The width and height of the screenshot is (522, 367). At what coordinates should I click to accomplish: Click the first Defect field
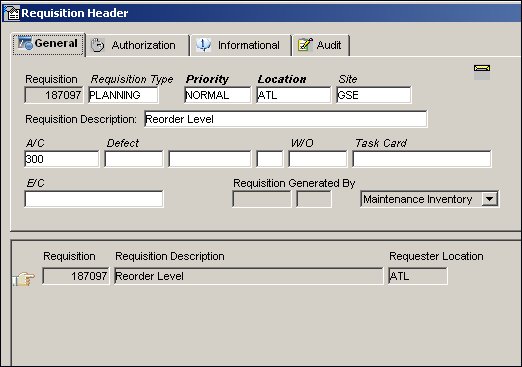coord(134,159)
